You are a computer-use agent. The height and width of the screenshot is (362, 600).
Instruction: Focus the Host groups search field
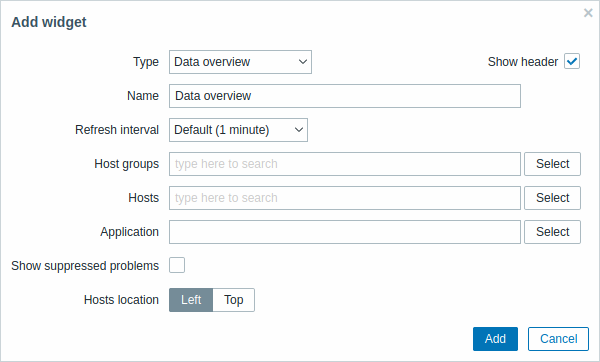(x=345, y=164)
